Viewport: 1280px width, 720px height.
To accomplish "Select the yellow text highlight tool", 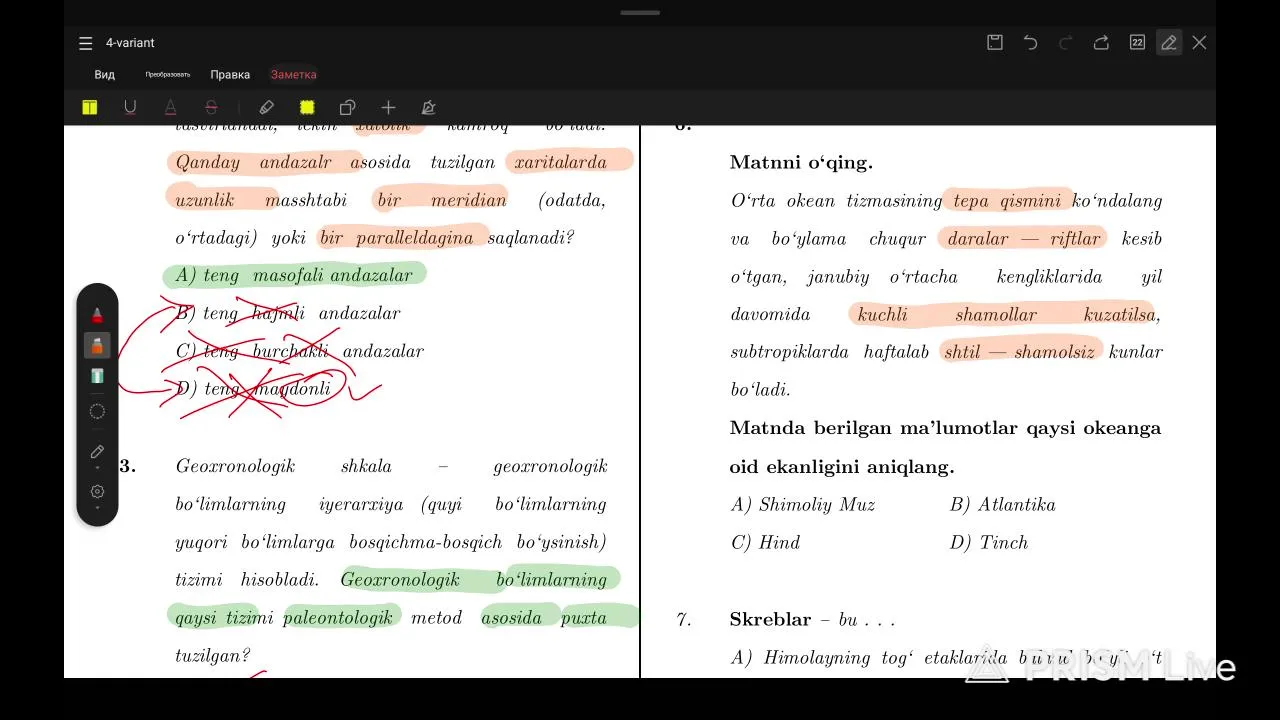I will 90,107.
